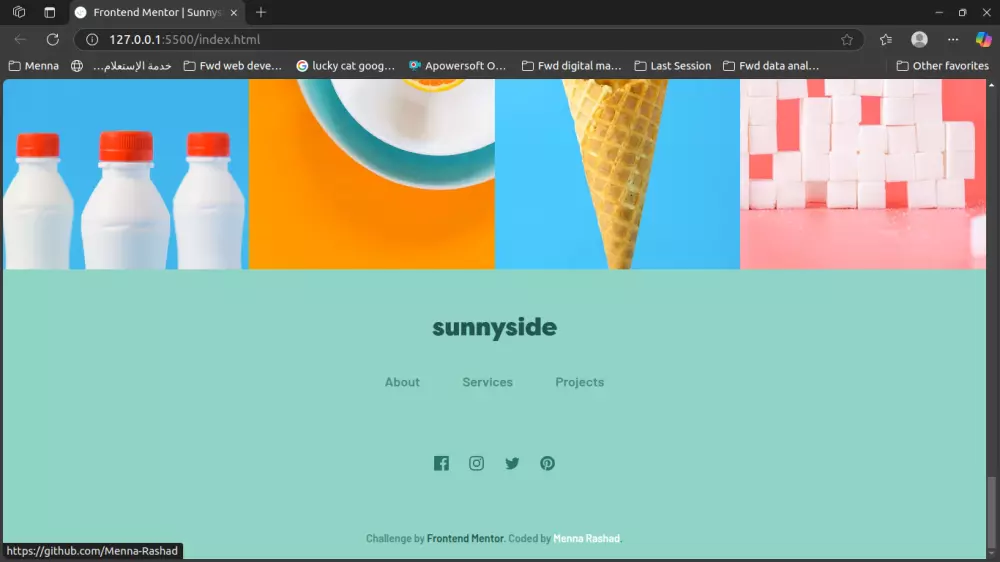Open the Fwd digital ma... bookmarks folder

(x=571, y=66)
